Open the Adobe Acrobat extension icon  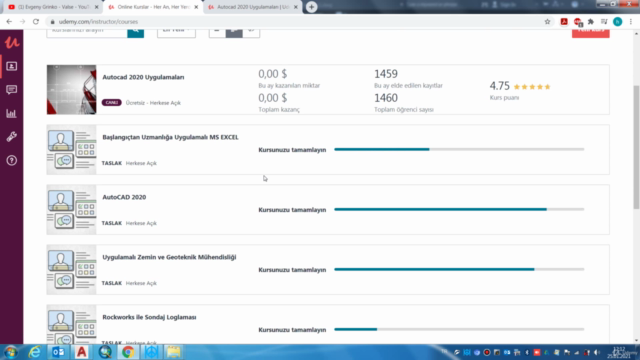click(x=564, y=22)
